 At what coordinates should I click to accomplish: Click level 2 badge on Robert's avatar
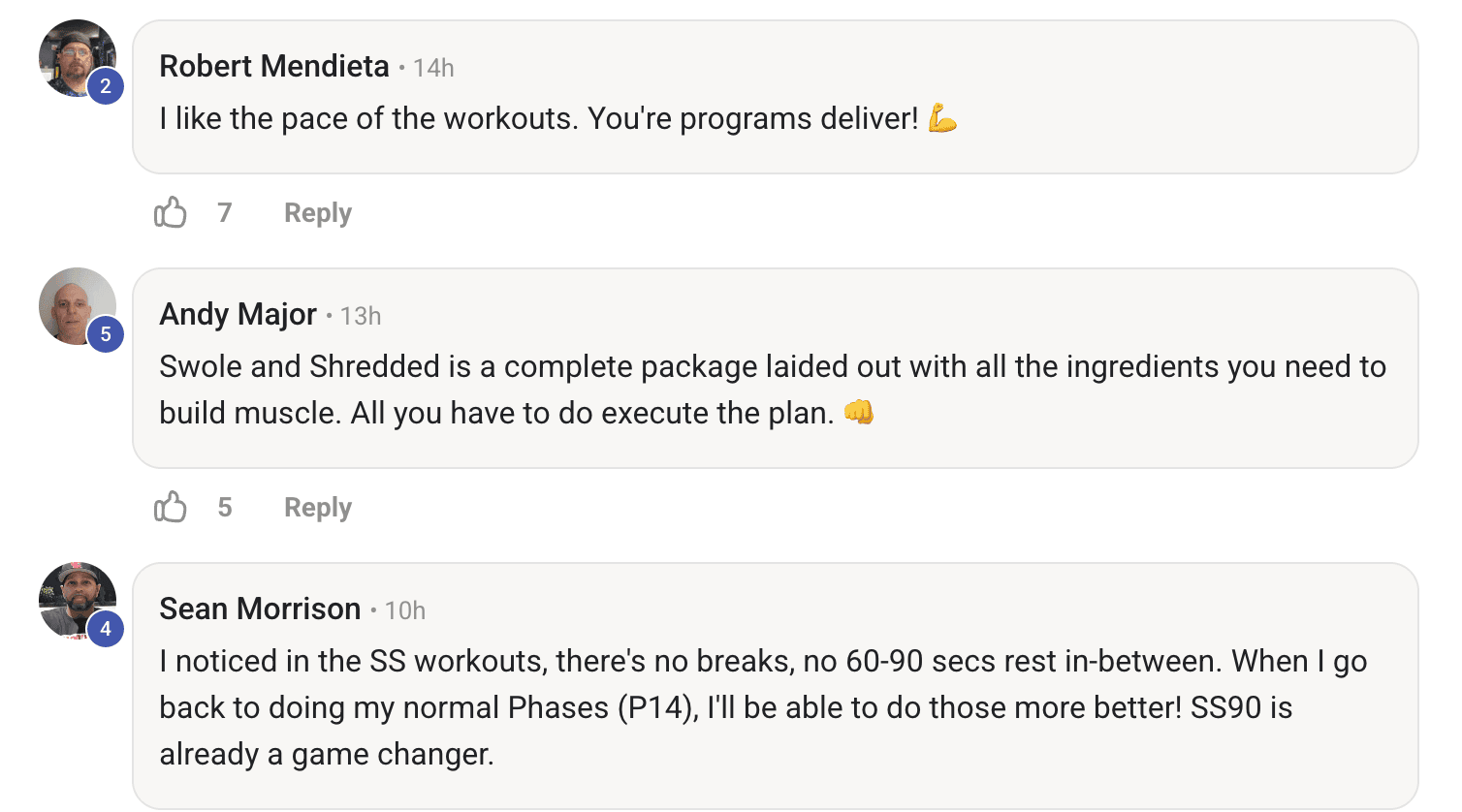[106, 86]
